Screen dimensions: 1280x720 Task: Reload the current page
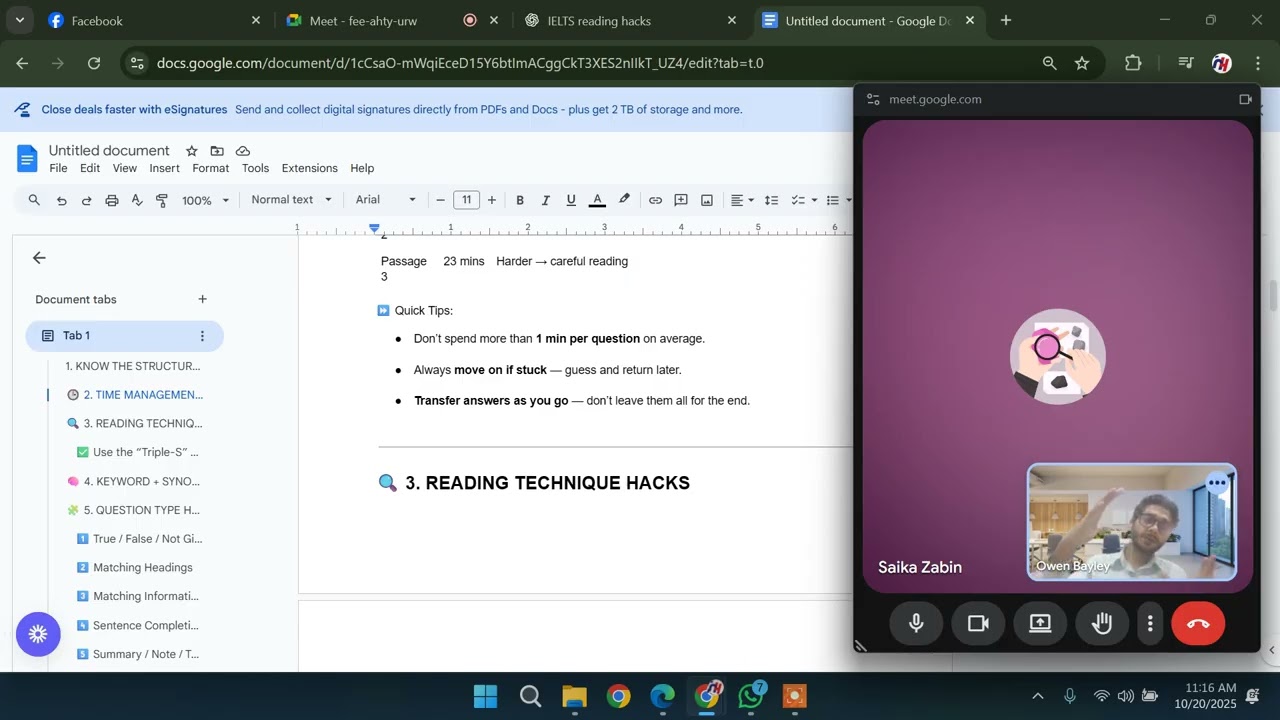pos(94,63)
